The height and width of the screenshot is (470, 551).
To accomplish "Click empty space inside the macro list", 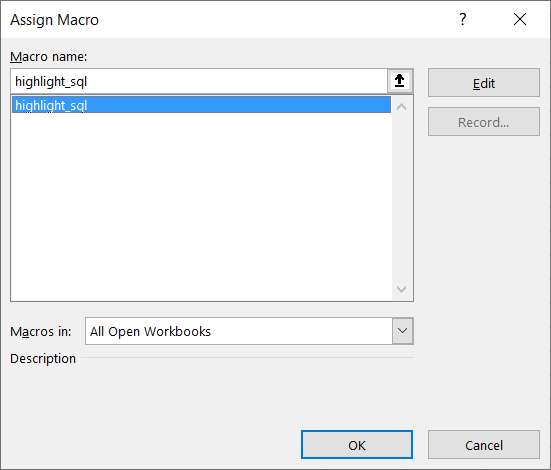I will point(201,207).
